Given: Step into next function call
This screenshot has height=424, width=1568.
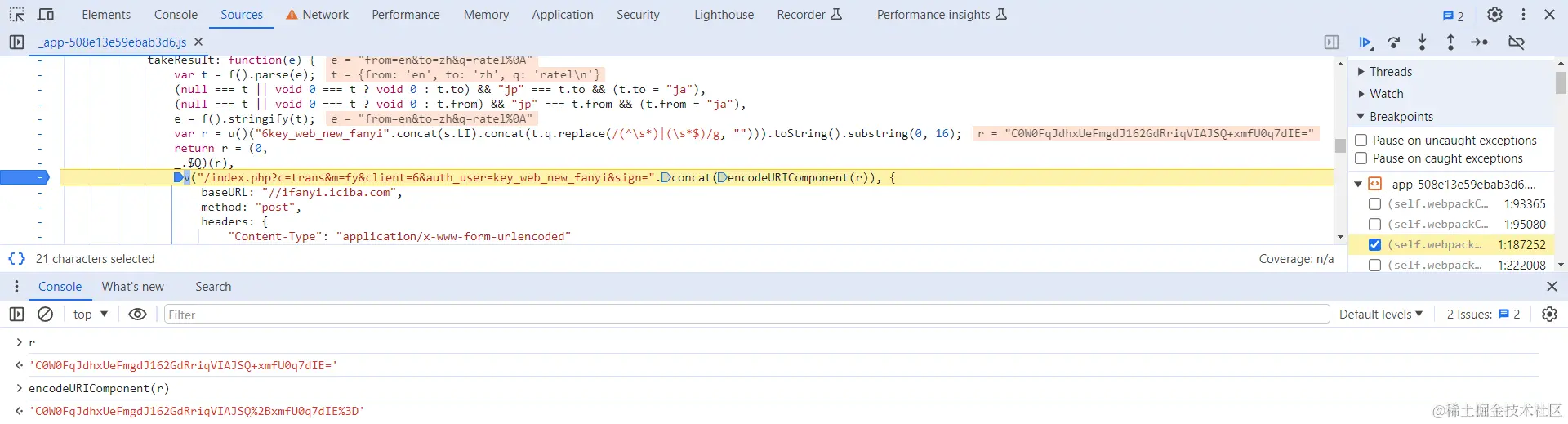Looking at the screenshot, I should coord(1422,42).
